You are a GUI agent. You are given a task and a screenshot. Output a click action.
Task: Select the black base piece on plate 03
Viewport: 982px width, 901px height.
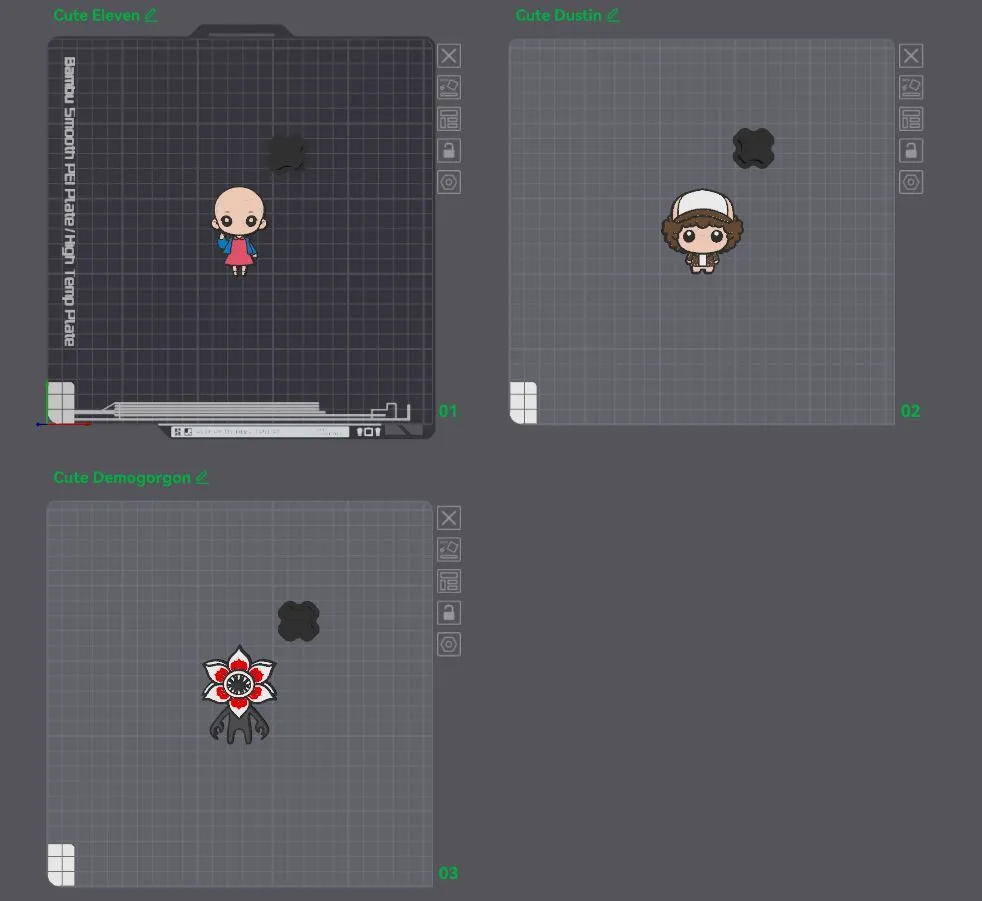point(299,621)
